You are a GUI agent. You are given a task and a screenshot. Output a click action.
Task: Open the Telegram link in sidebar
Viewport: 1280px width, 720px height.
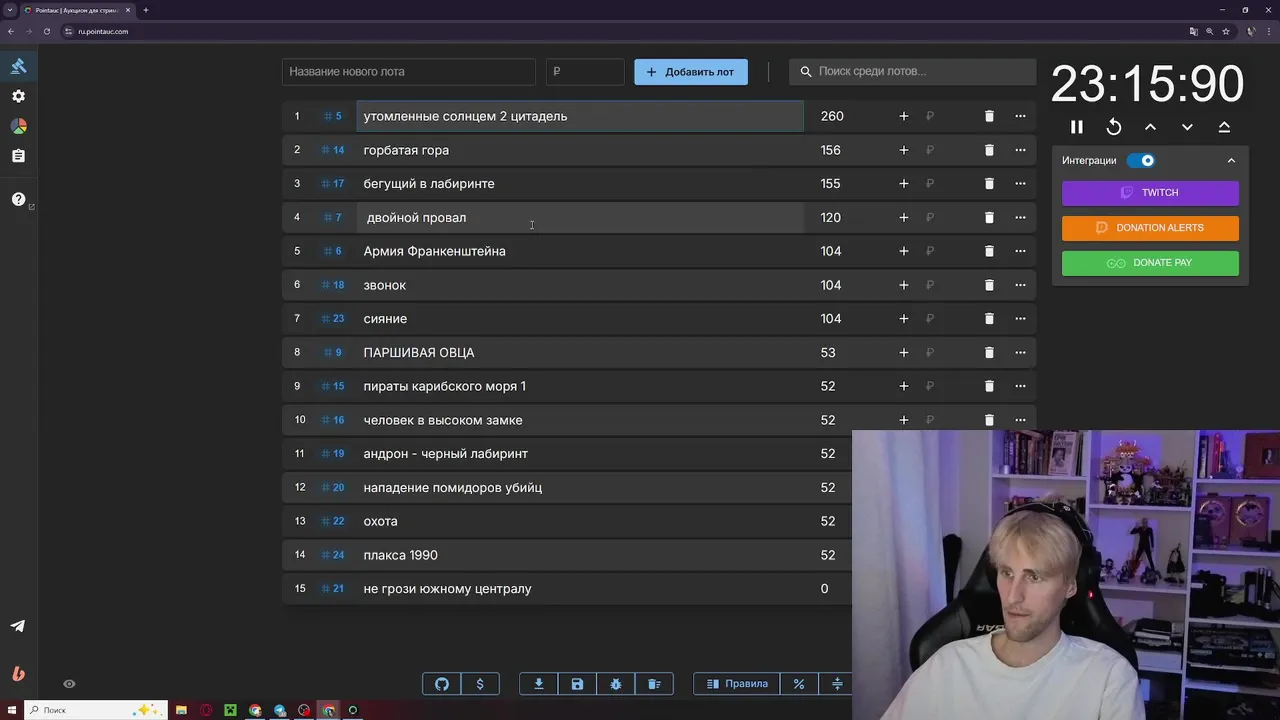point(18,626)
